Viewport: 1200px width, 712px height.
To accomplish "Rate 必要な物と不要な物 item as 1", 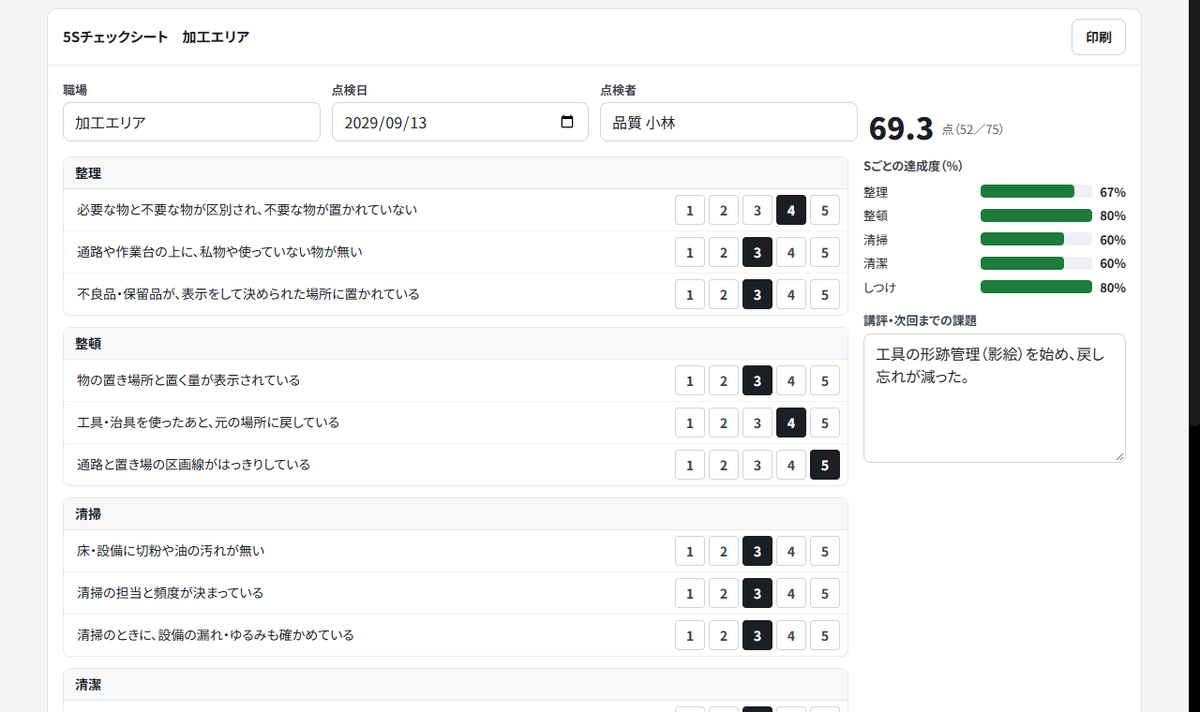I will 689,211.
